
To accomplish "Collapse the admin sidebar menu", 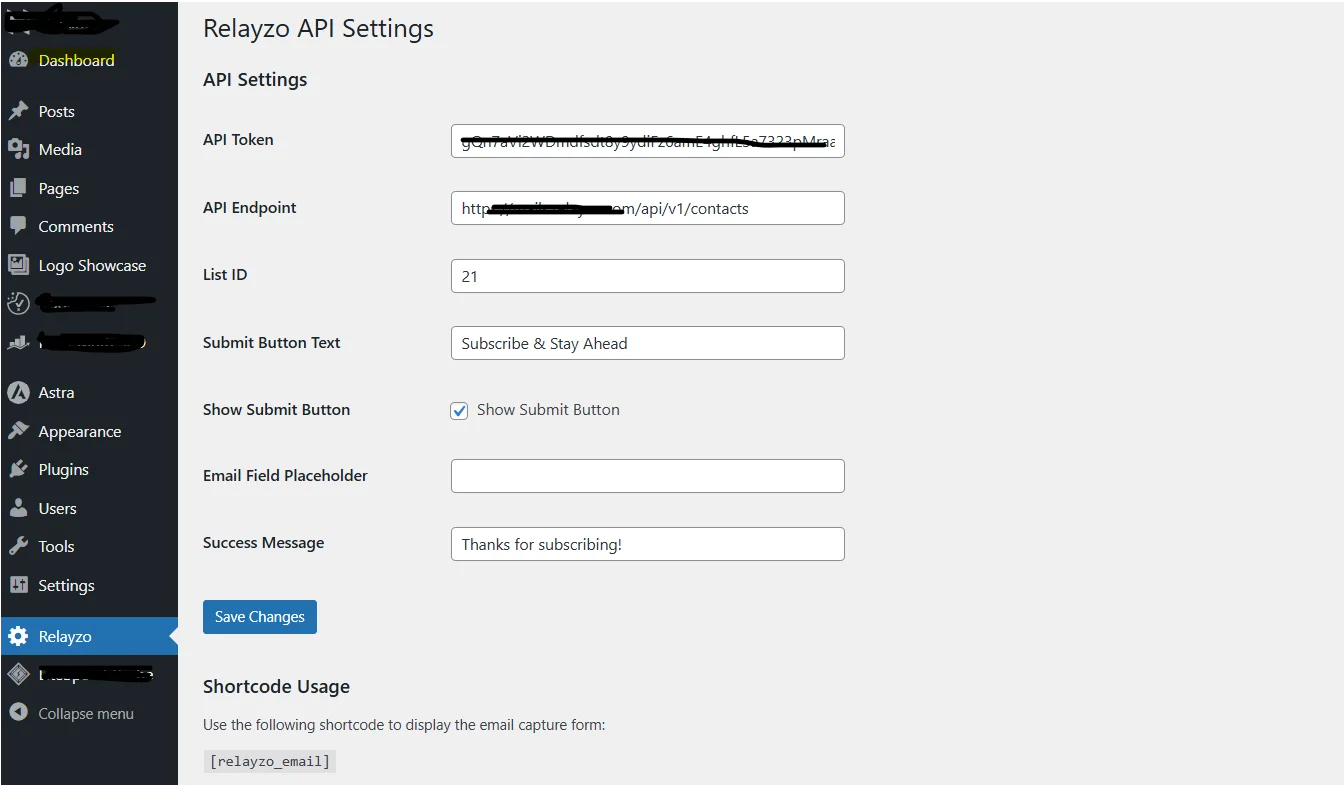I will pyautogui.click(x=85, y=713).
